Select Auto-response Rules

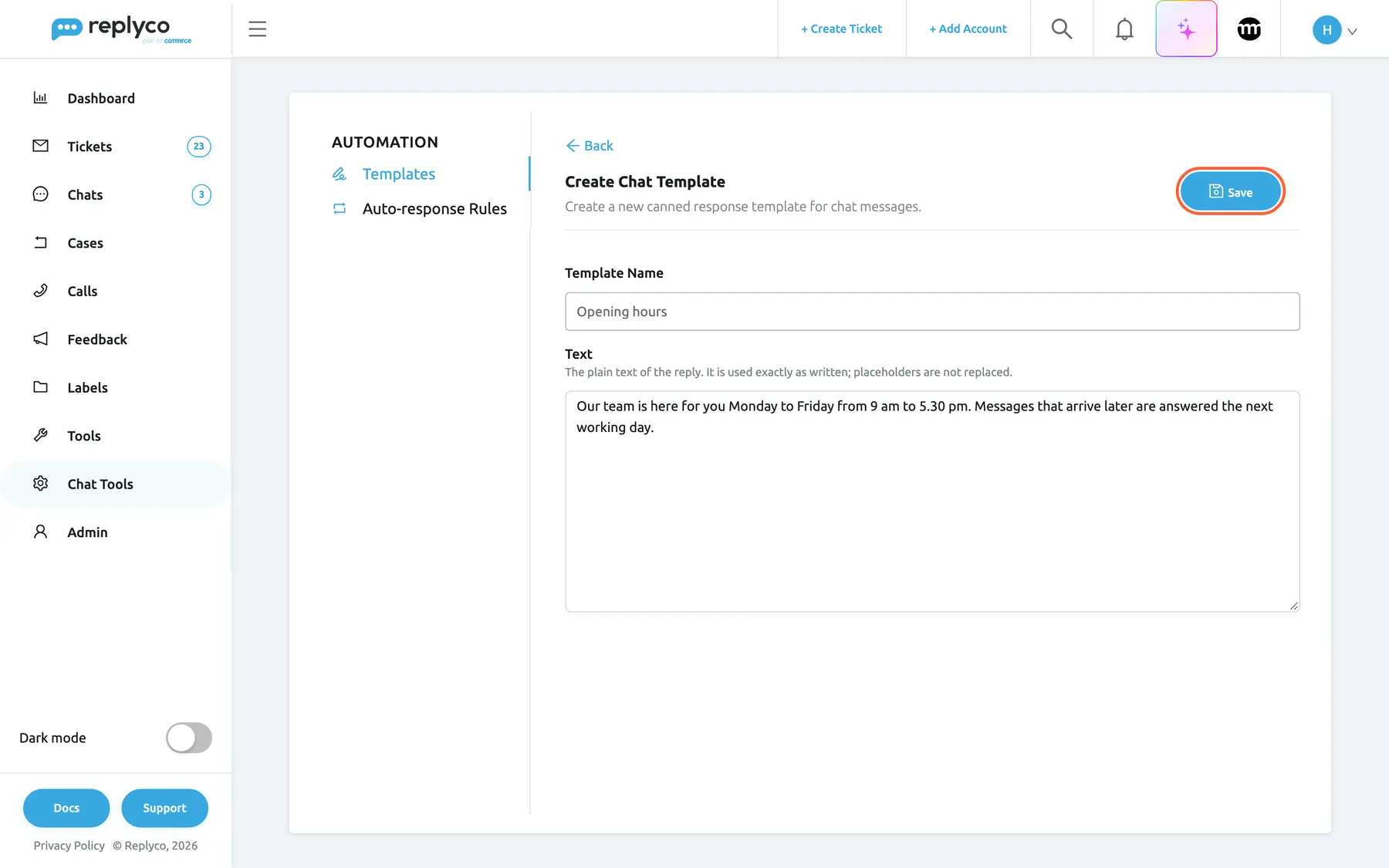pyautogui.click(x=434, y=209)
